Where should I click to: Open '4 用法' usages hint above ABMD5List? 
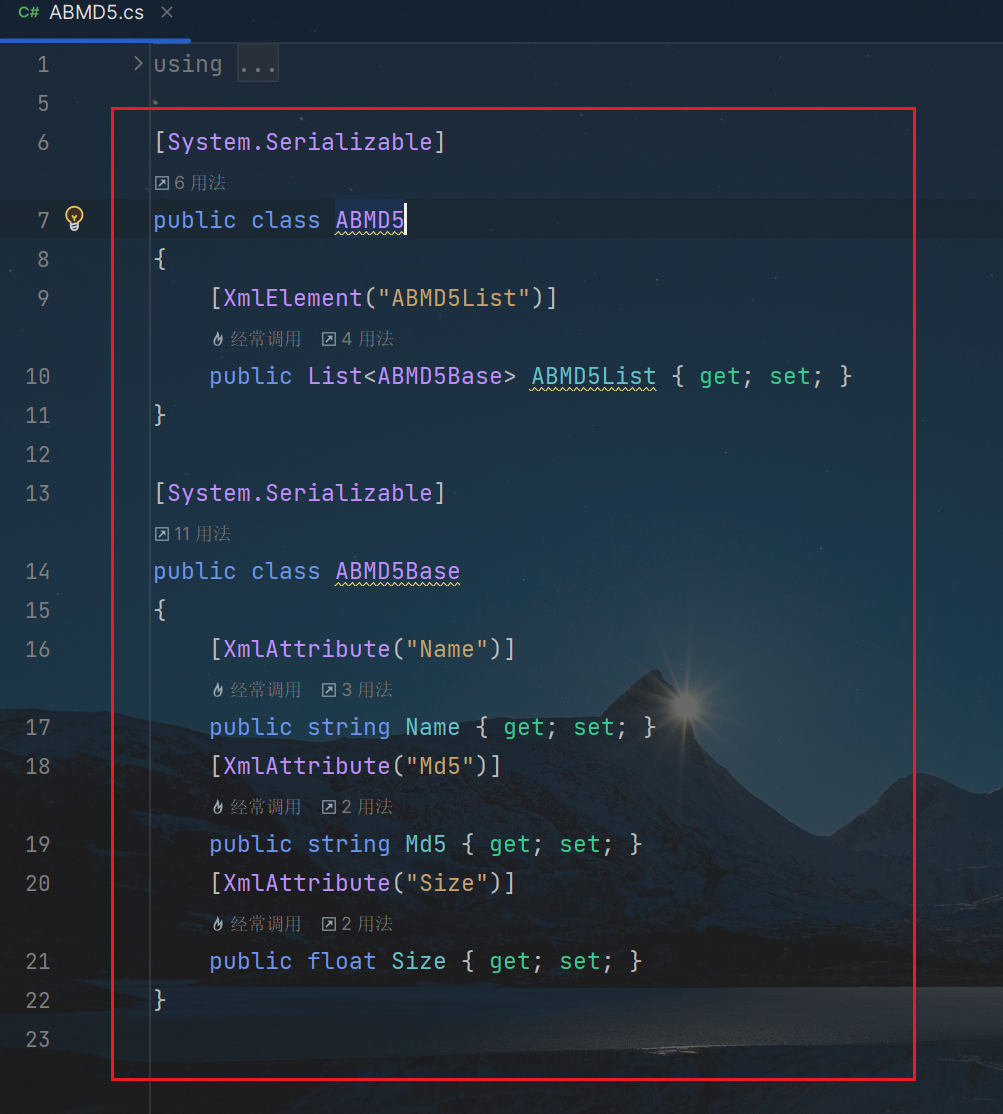[358, 339]
